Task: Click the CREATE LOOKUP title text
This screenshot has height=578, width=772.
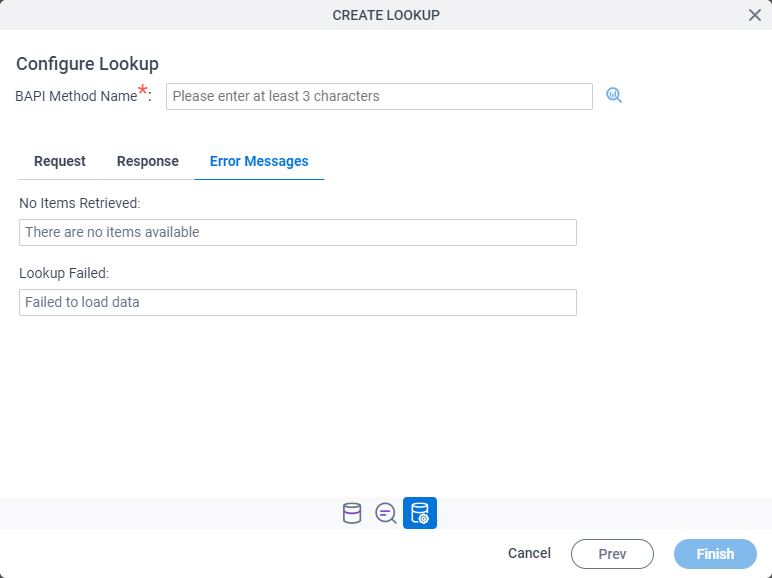Action: pos(386,15)
